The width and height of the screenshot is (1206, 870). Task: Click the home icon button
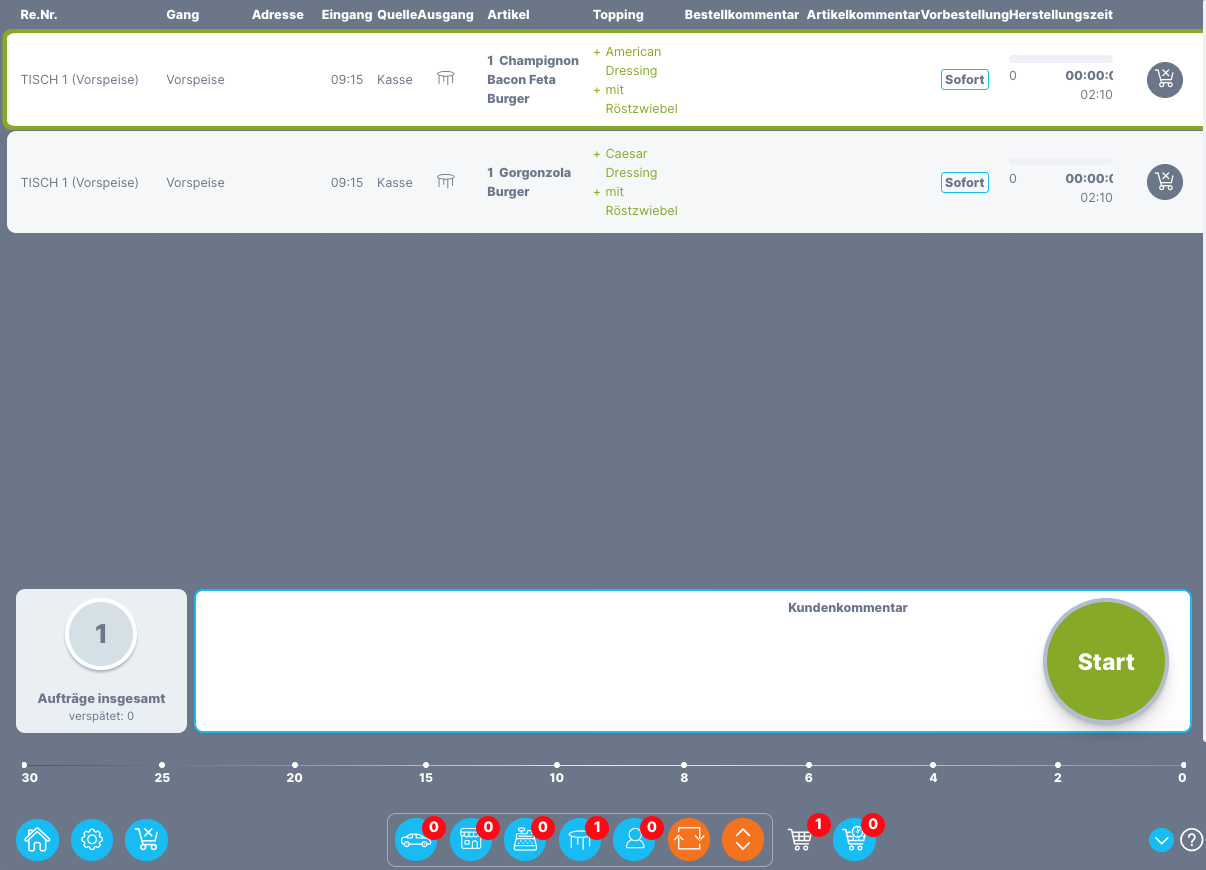(37, 839)
